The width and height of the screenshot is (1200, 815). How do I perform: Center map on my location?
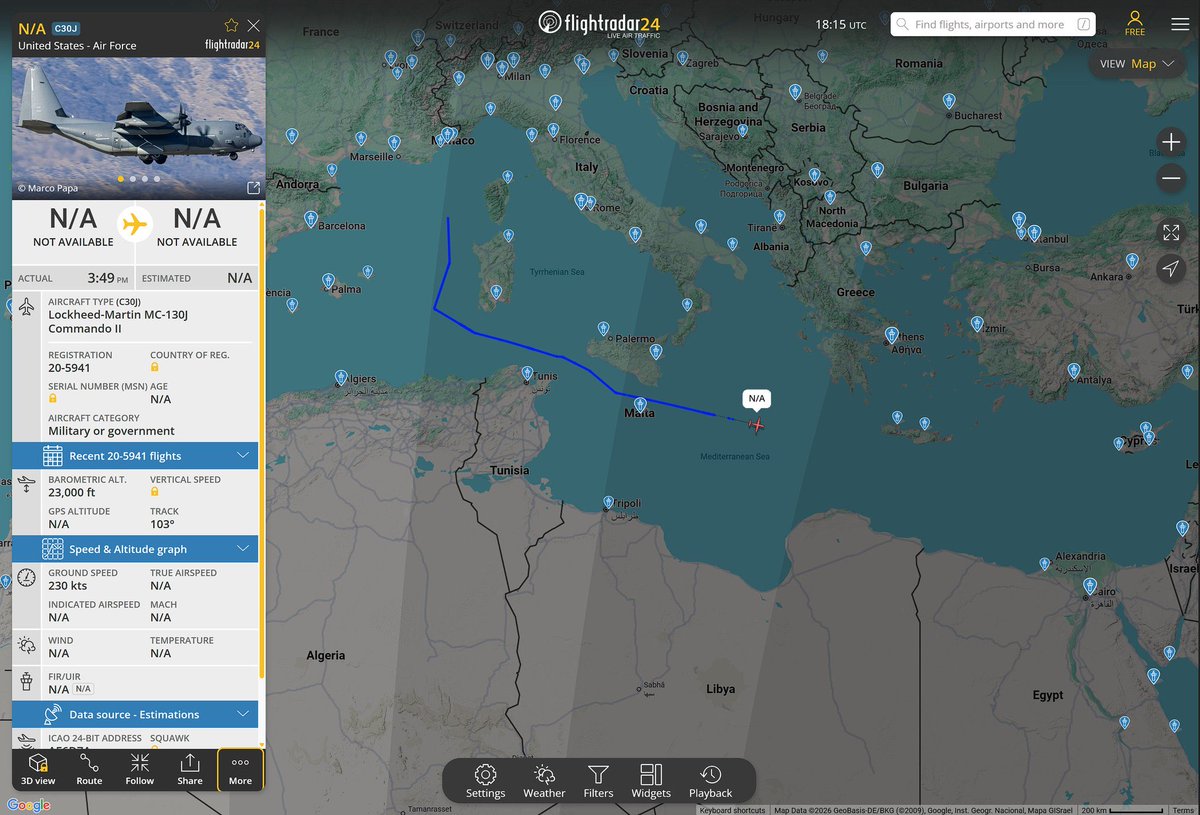click(1171, 268)
